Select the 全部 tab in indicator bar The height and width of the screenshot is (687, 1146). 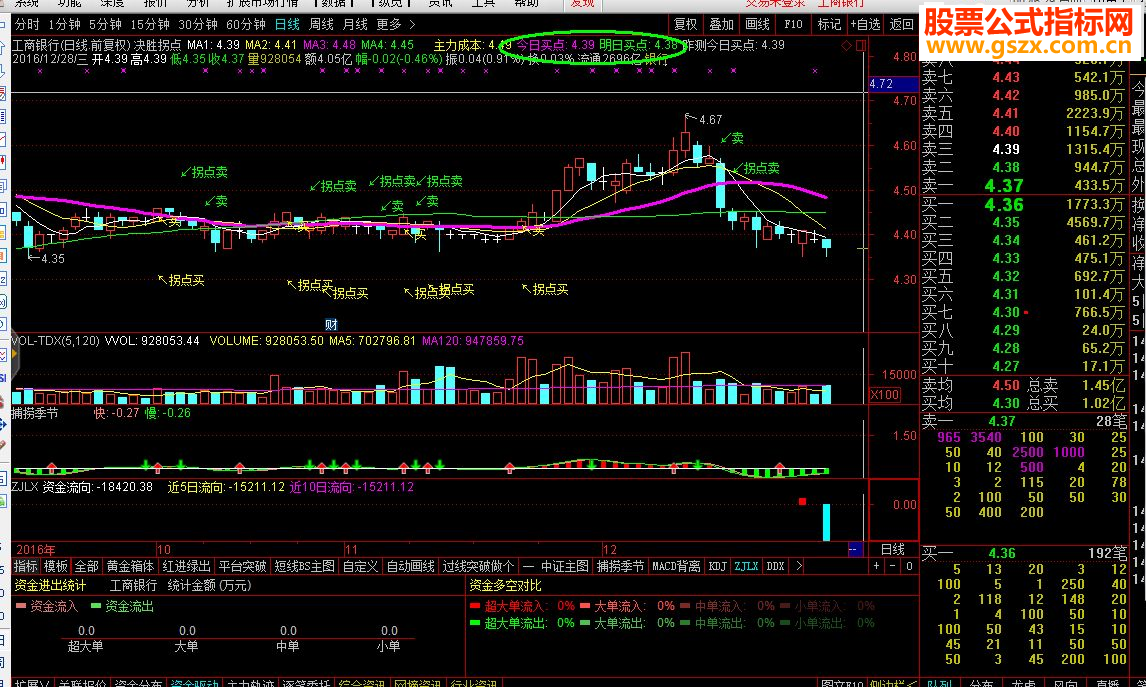tap(86, 566)
